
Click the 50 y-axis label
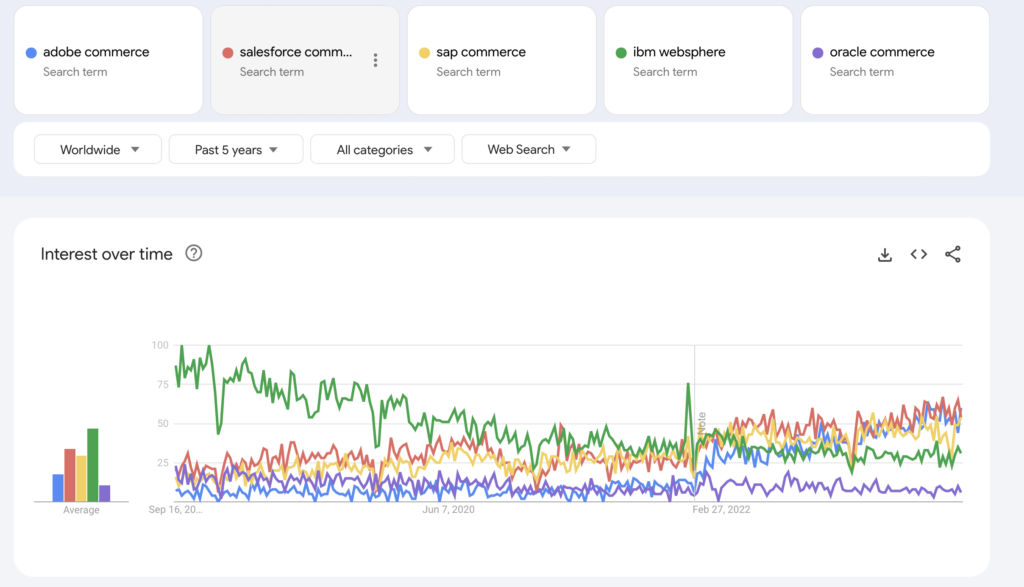[163, 424]
